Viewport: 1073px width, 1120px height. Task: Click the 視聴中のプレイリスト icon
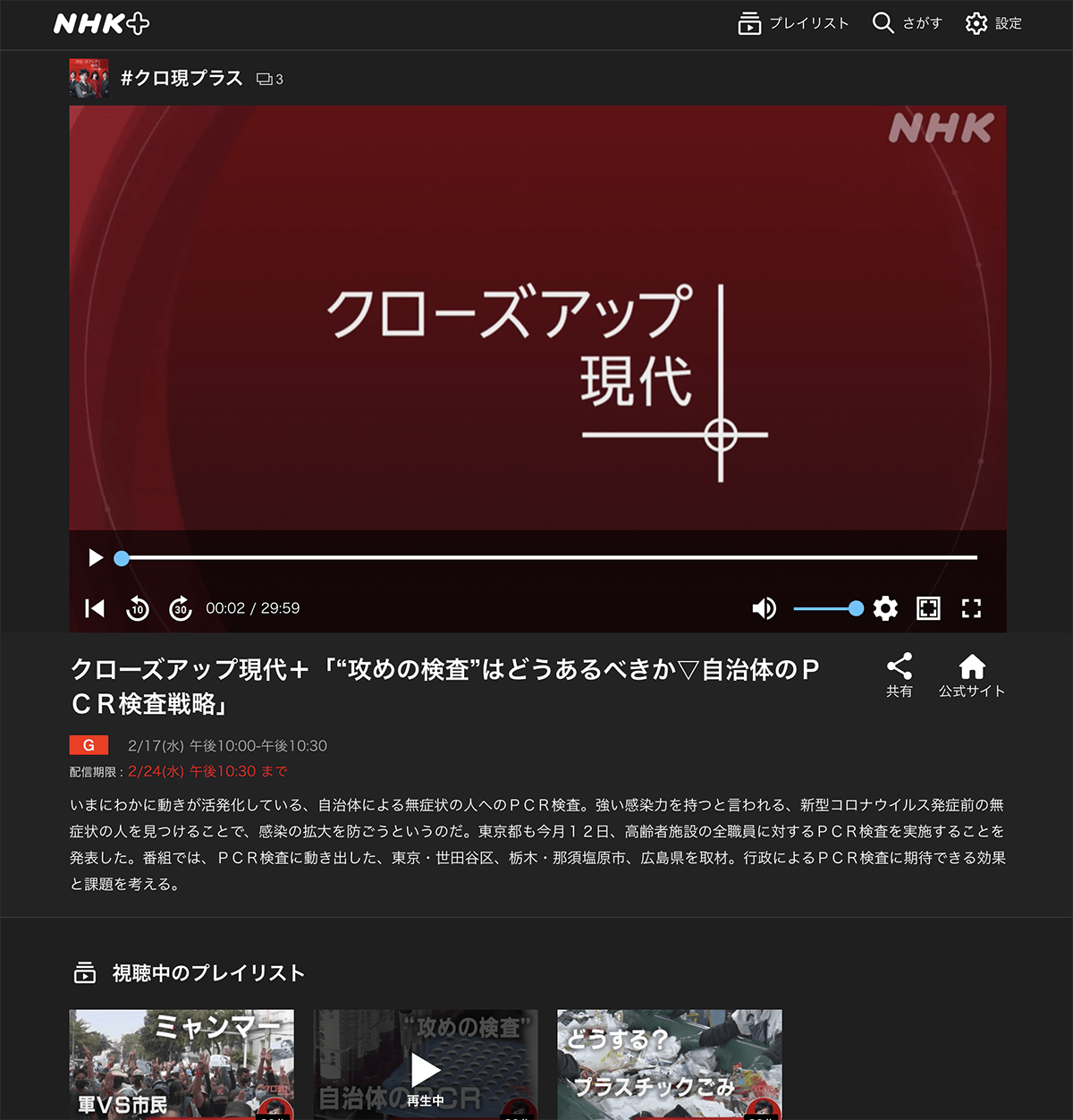(x=85, y=972)
